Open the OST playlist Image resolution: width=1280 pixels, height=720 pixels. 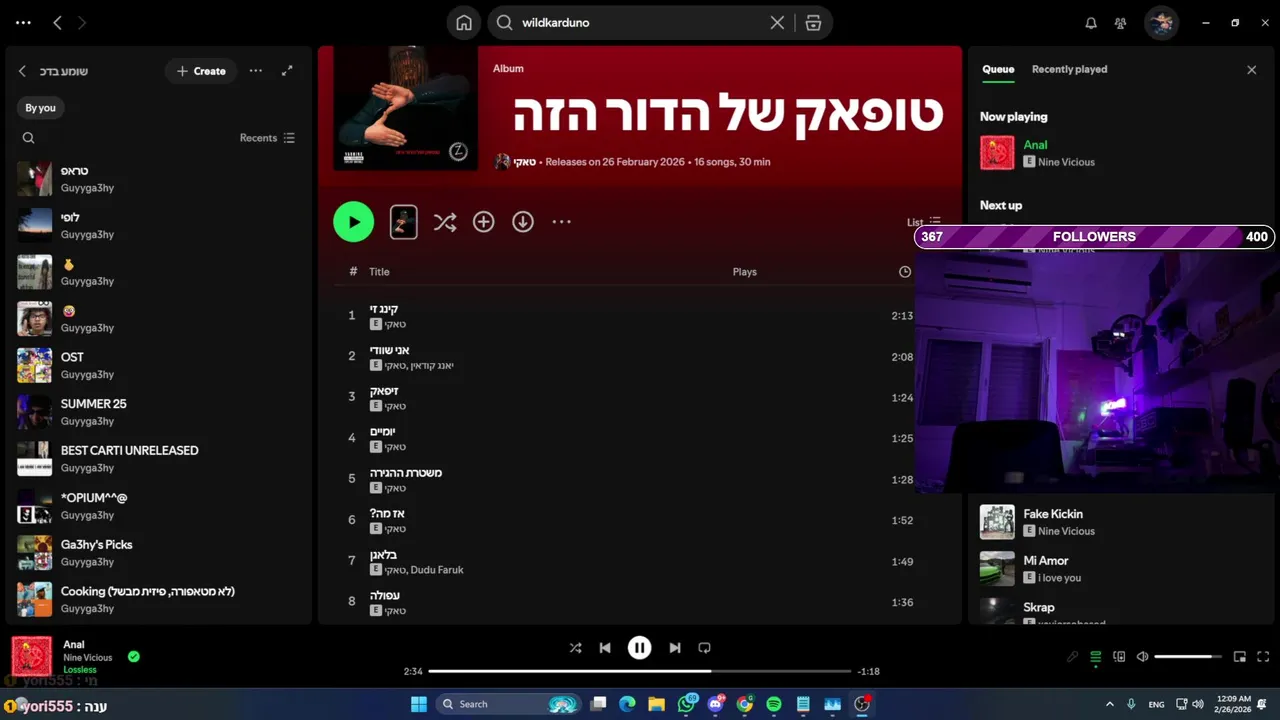160,365
